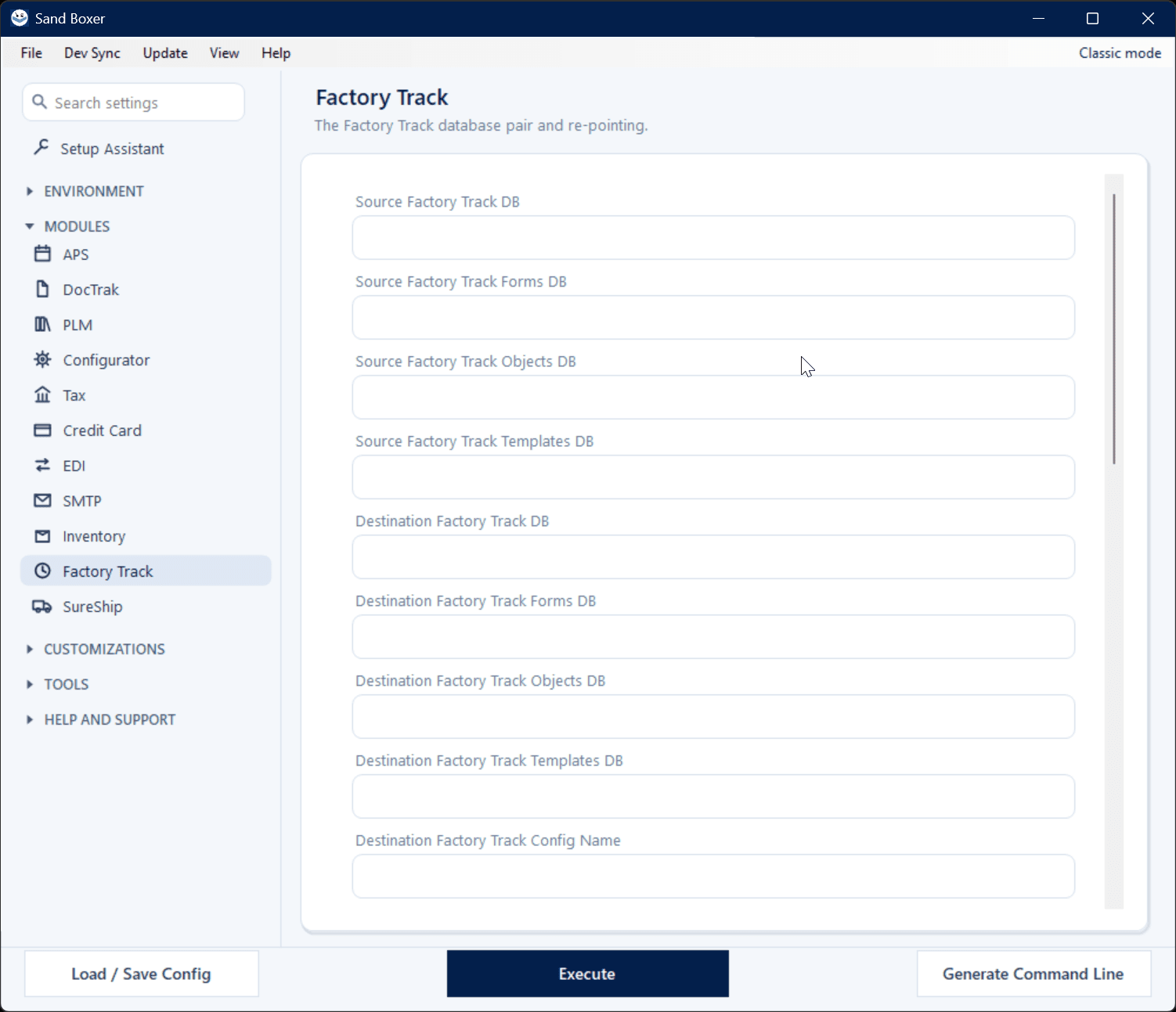Click the Tax bank building icon
Viewport: 1176px width, 1012px height.
pyautogui.click(x=42, y=394)
